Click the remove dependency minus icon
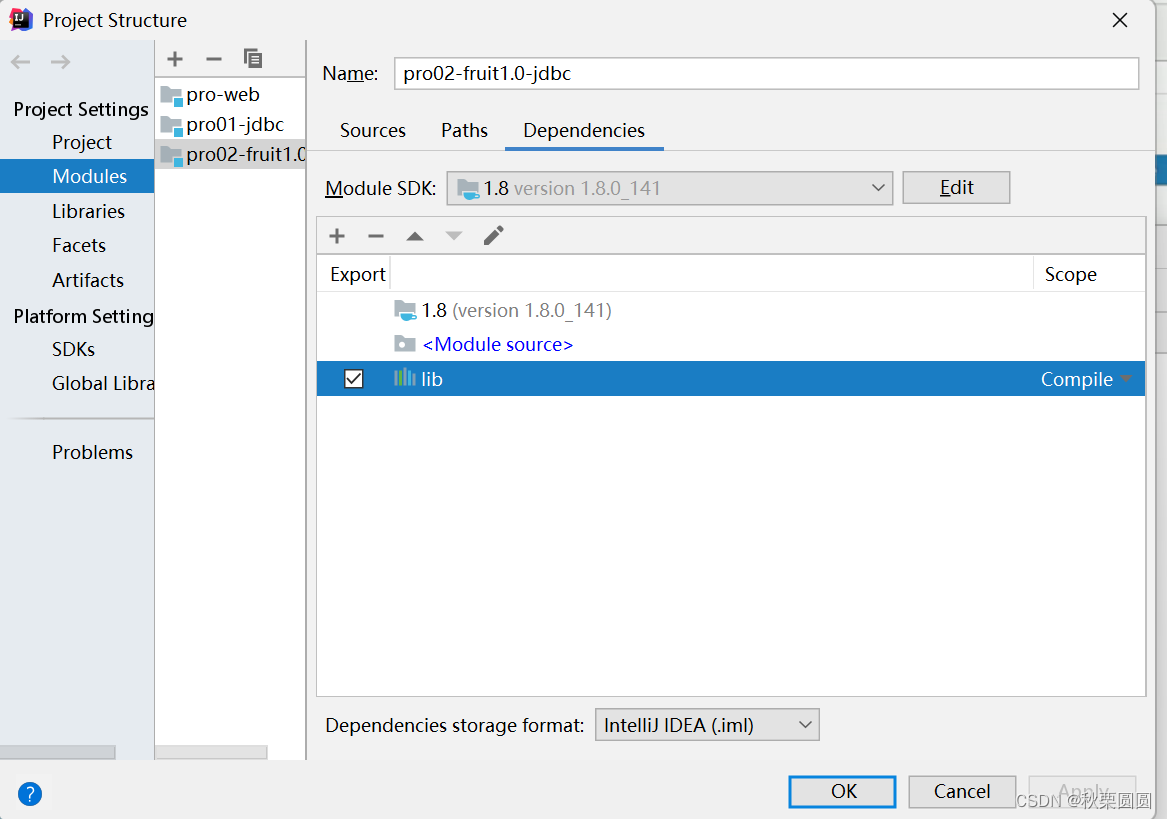Viewport: 1167px width, 819px height. 376,235
